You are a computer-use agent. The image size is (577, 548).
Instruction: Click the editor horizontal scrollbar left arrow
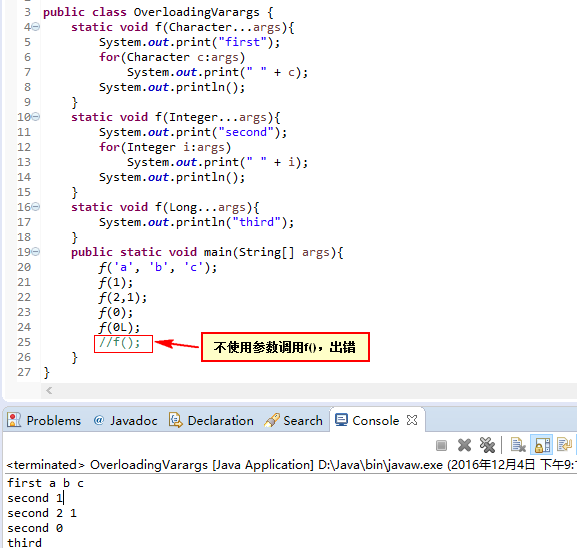pyautogui.click(x=49, y=390)
